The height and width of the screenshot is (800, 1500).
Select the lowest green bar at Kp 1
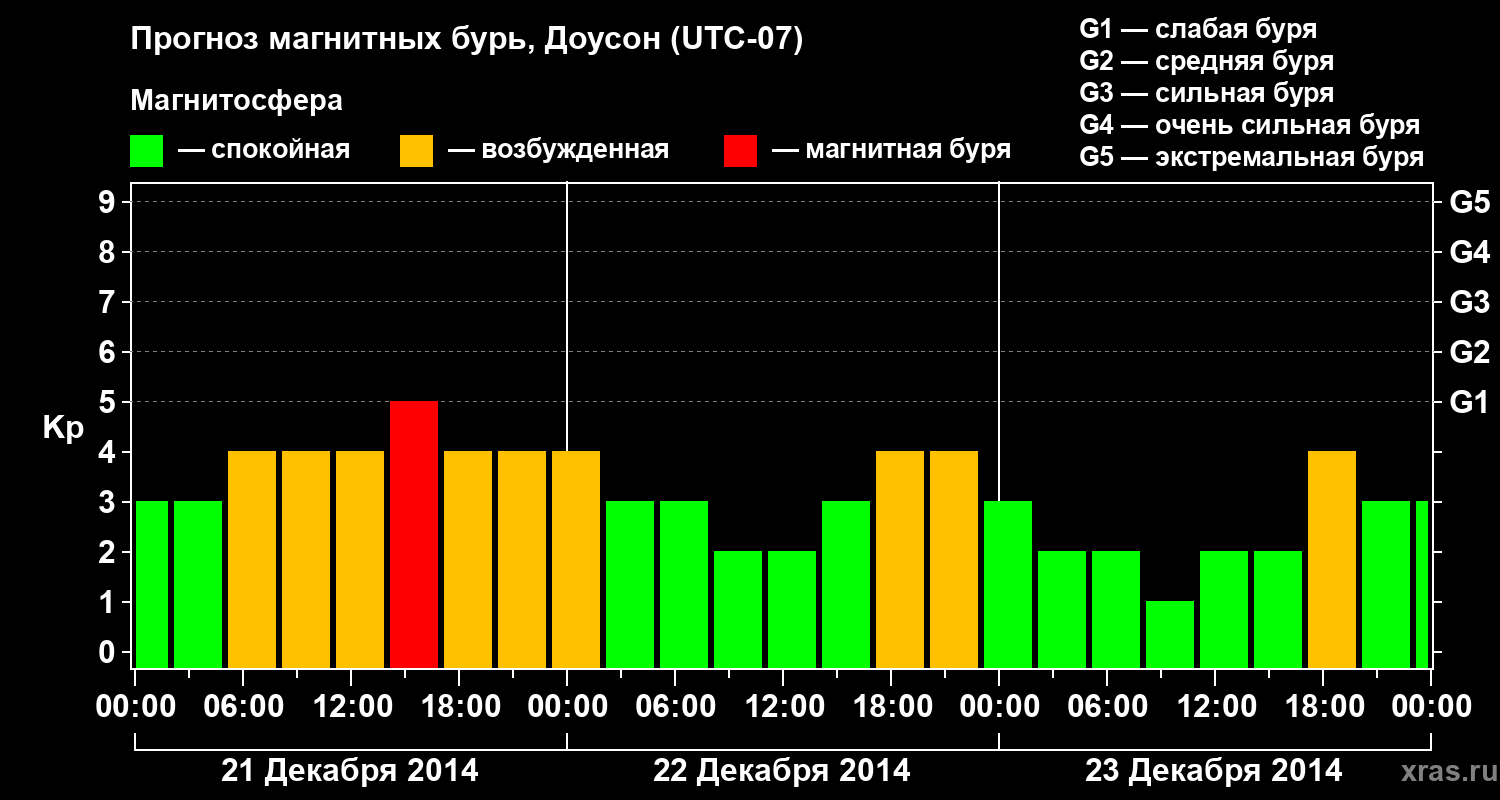point(1170,634)
